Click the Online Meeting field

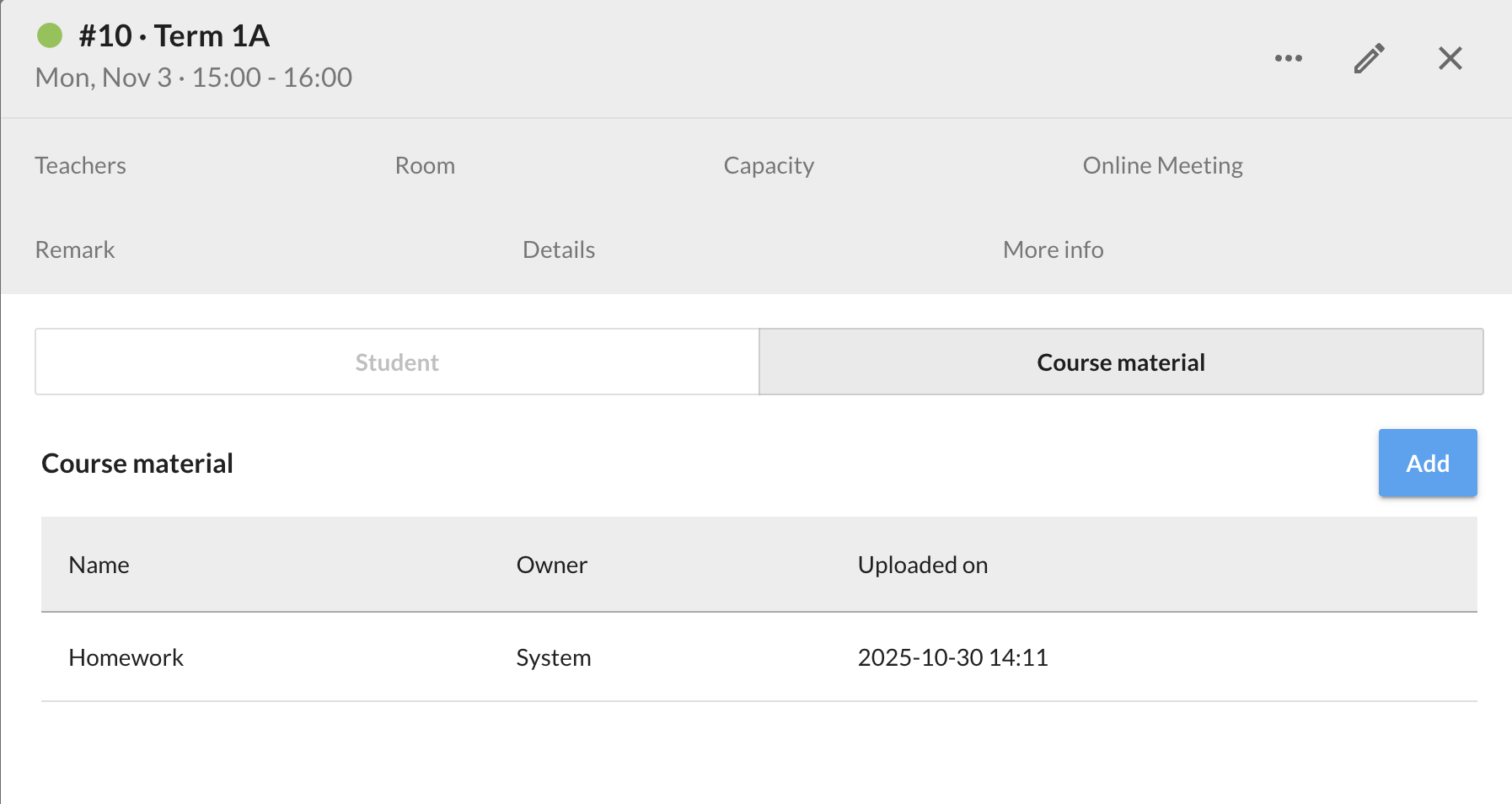1163,165
